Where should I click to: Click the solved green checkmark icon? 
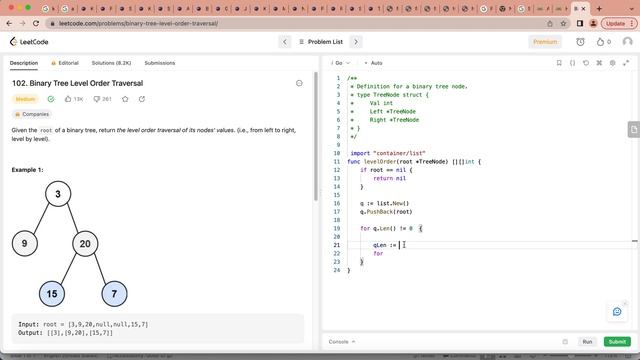(x=51, y=99)
